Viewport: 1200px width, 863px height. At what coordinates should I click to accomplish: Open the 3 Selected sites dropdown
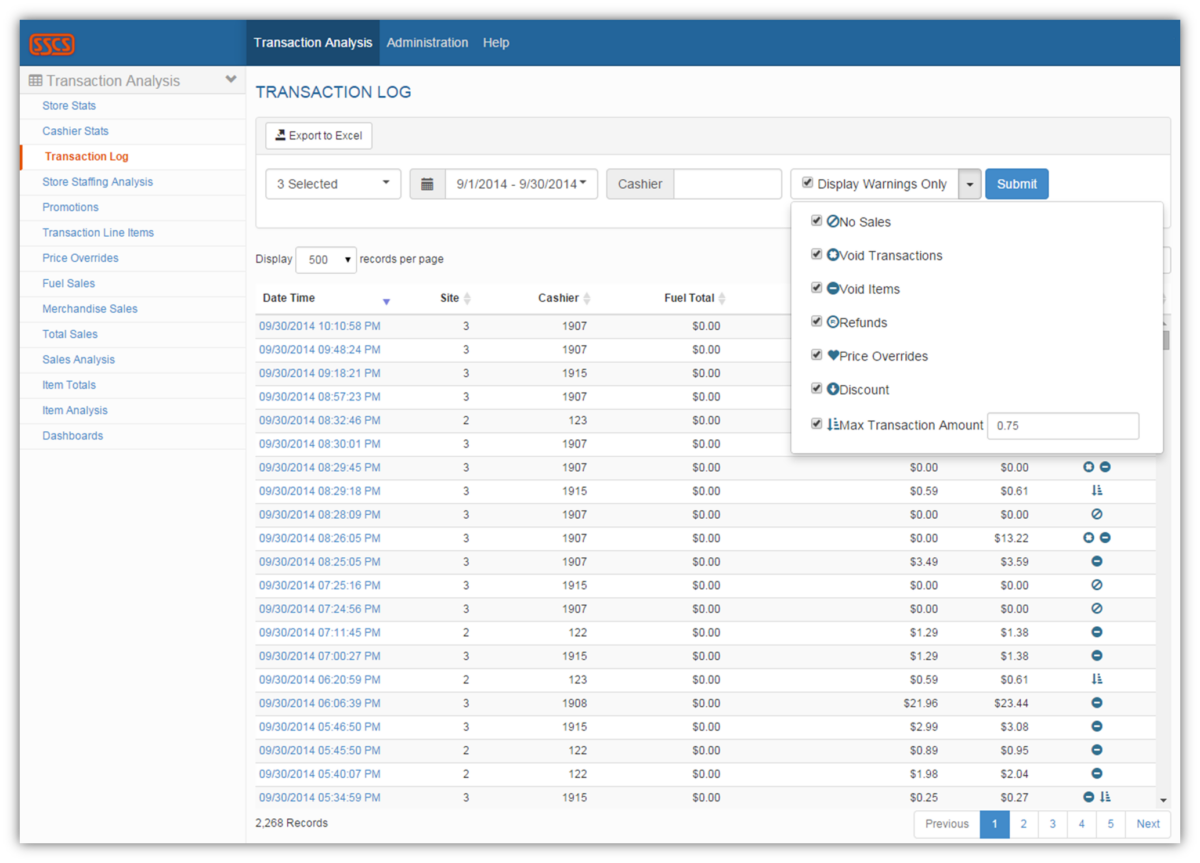(332, 183)
